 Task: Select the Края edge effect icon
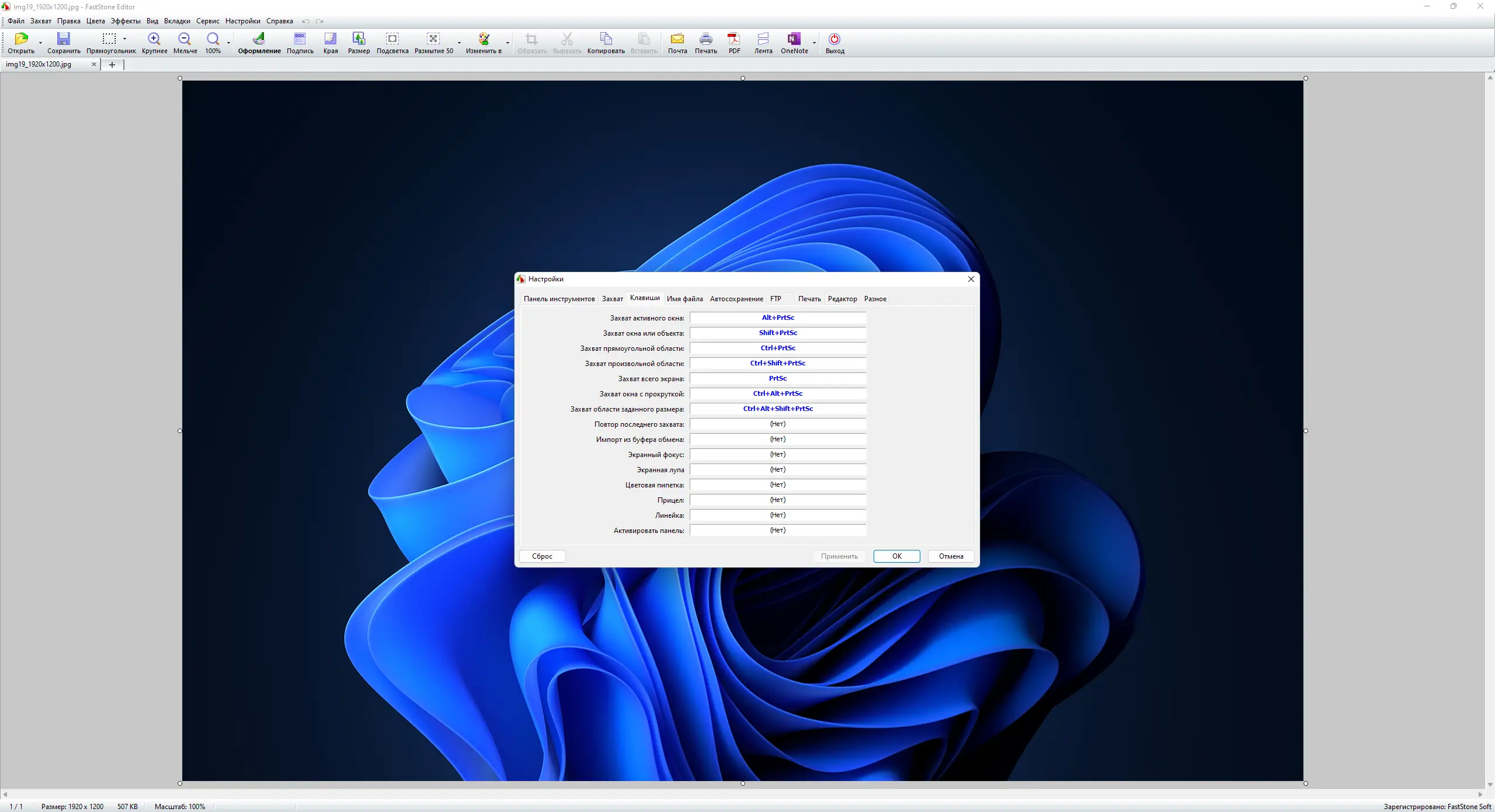coord(331,39)
